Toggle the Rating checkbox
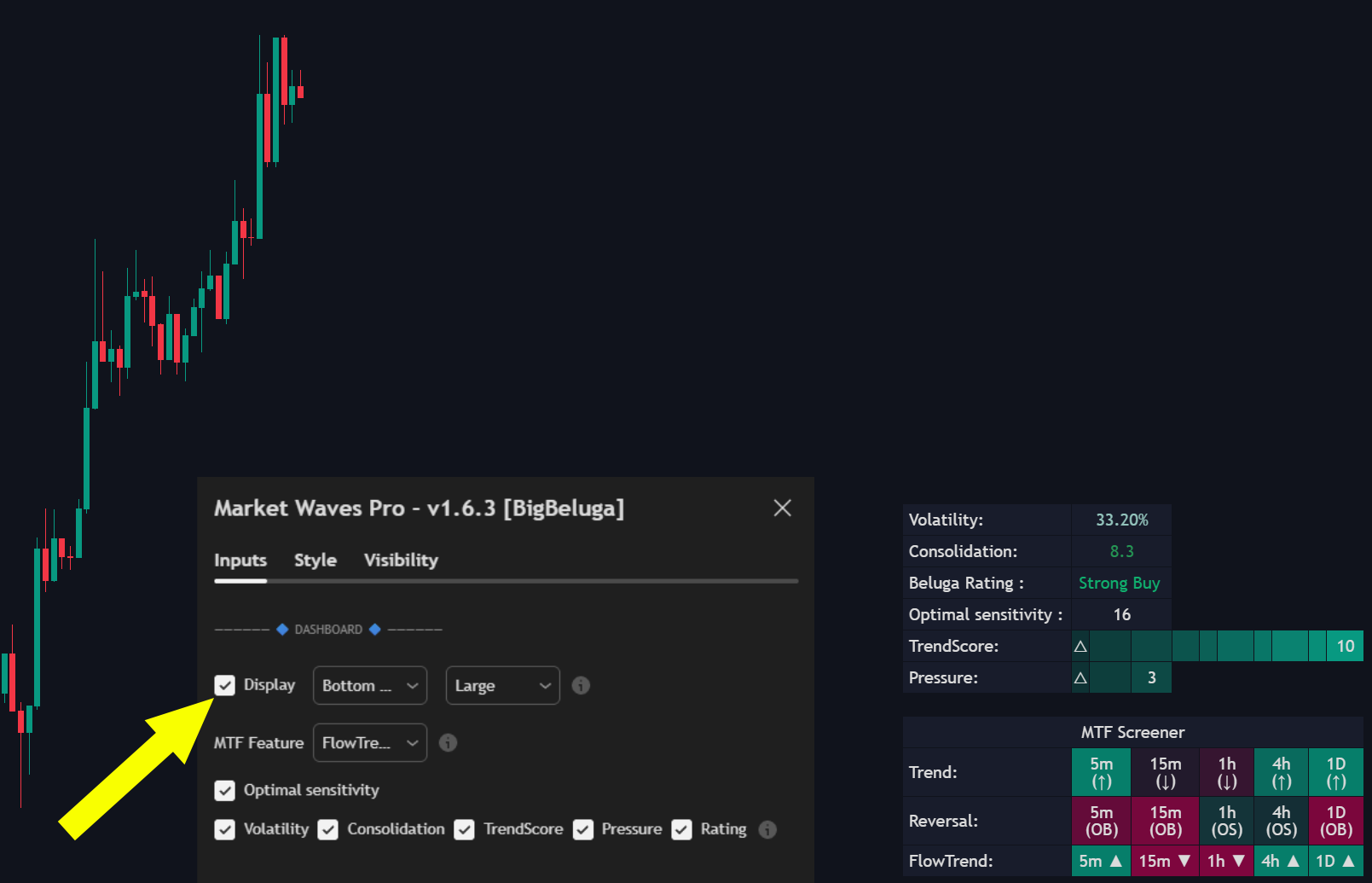The image size is (1372, 883). pyautogui.click(x=681, y=829)
